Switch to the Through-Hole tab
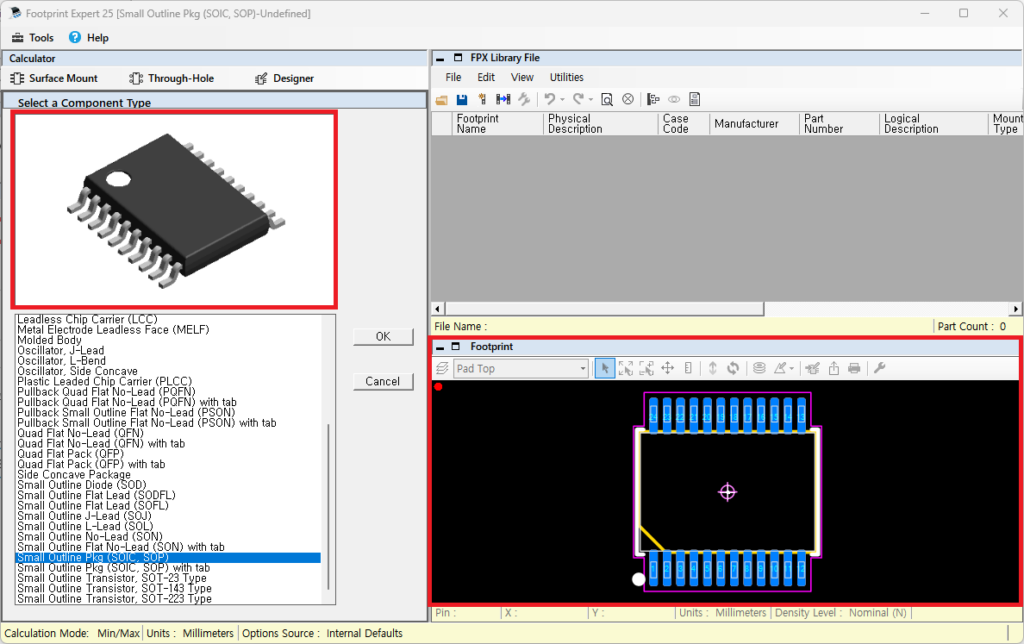This screenshot has height=644, width=1024. [171, 78]
